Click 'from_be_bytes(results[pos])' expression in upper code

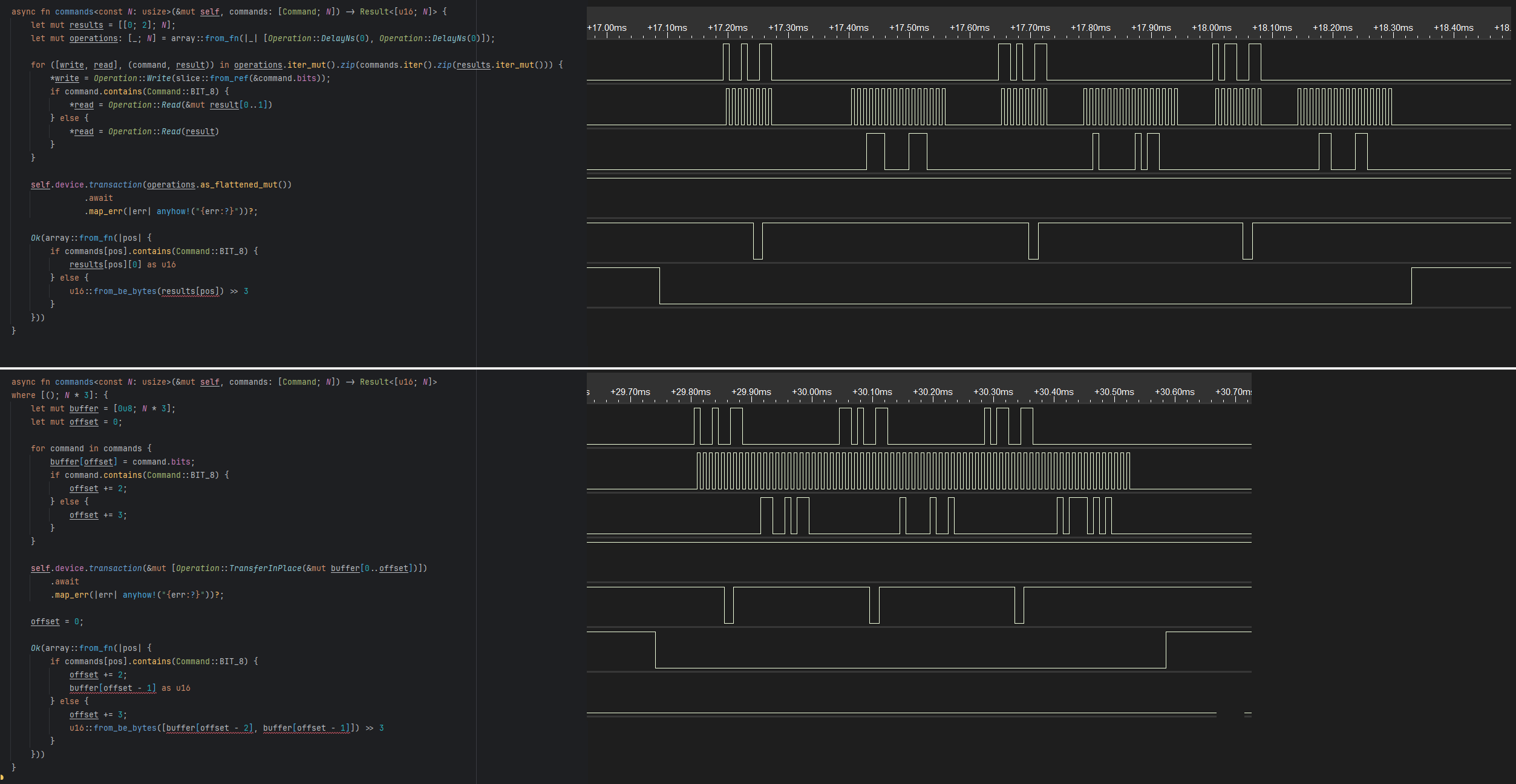coord(158,291)
